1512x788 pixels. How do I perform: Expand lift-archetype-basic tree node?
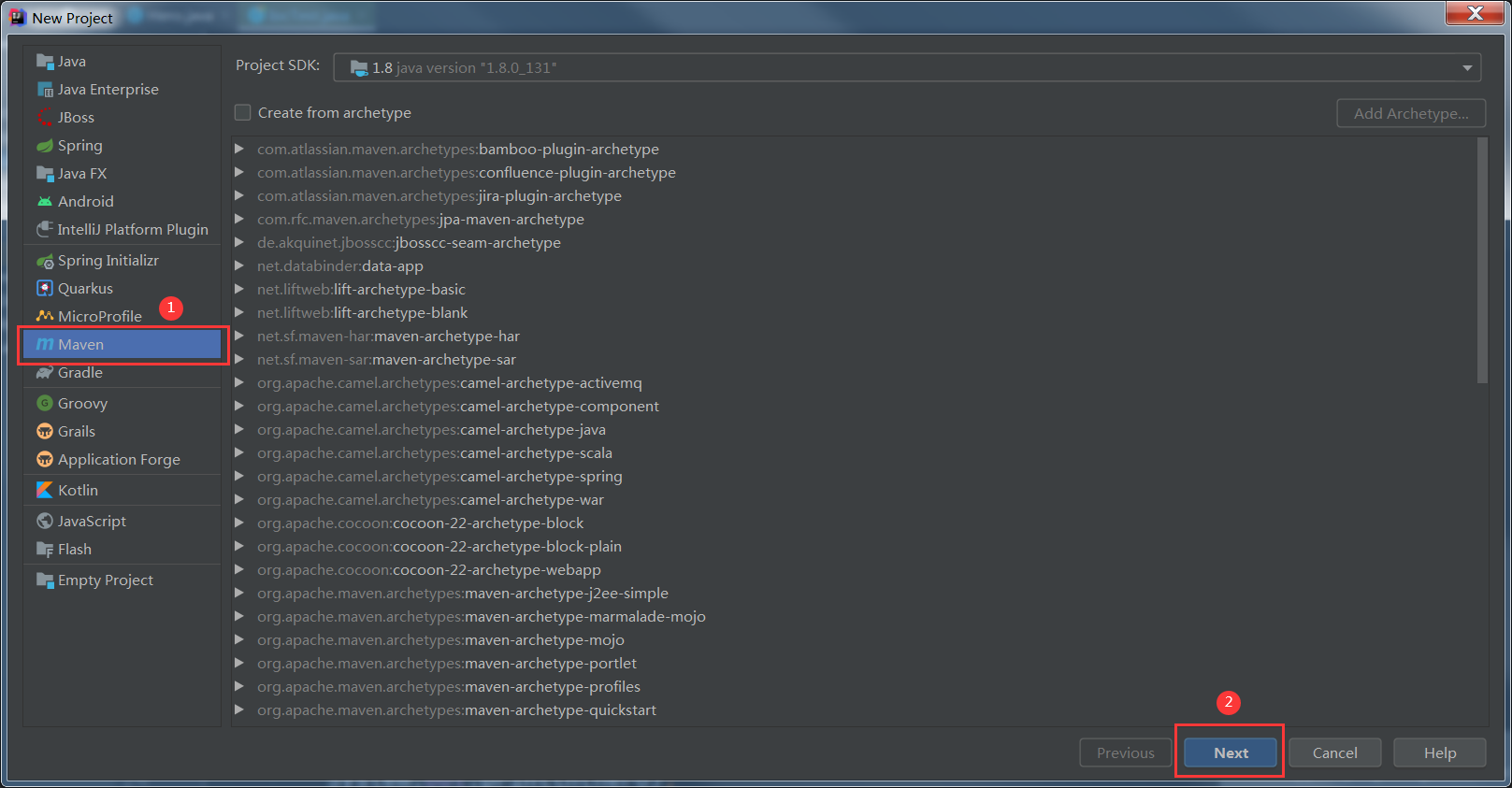point(239,289)
